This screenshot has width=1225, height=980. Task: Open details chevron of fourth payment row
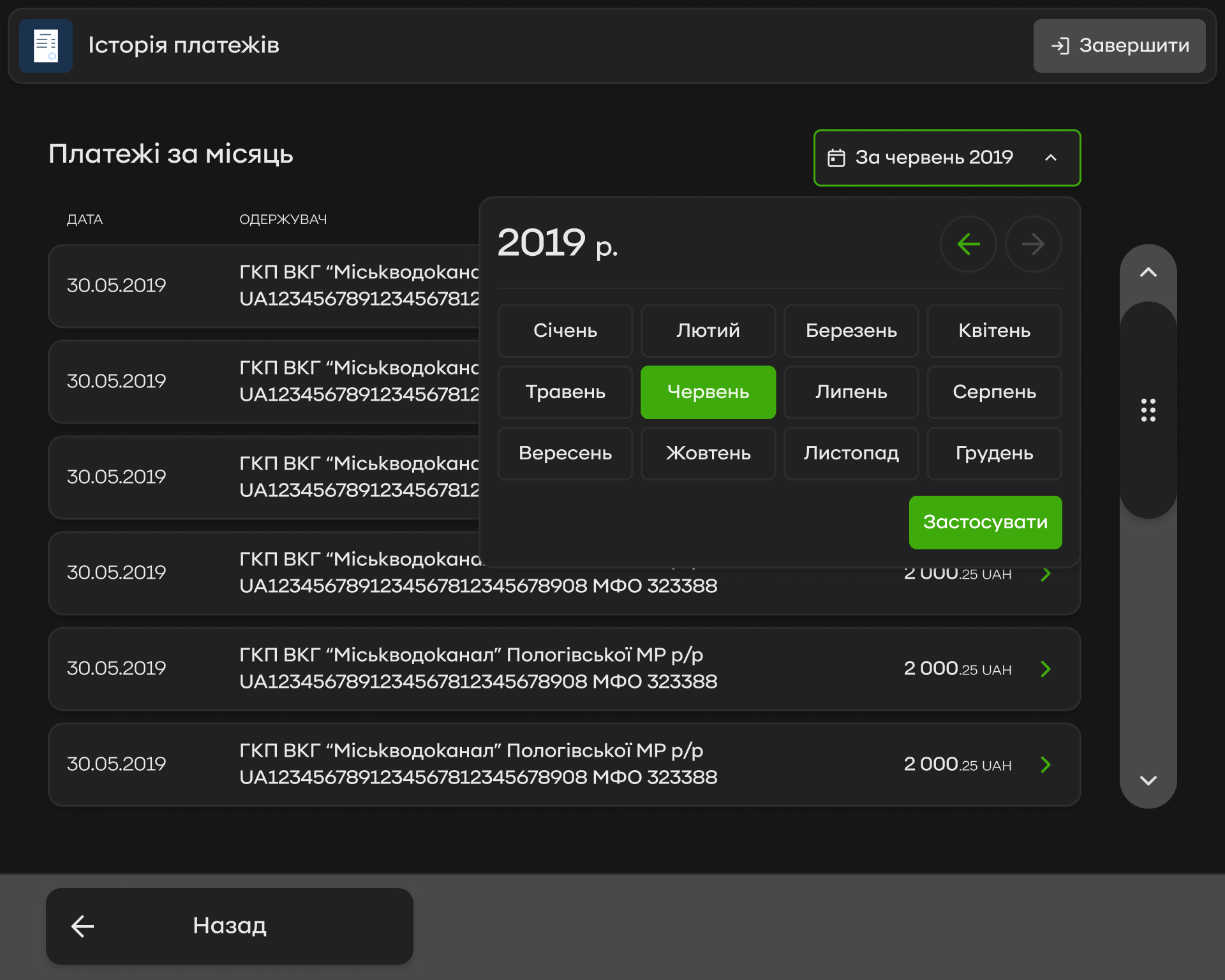pos(1045,574)
